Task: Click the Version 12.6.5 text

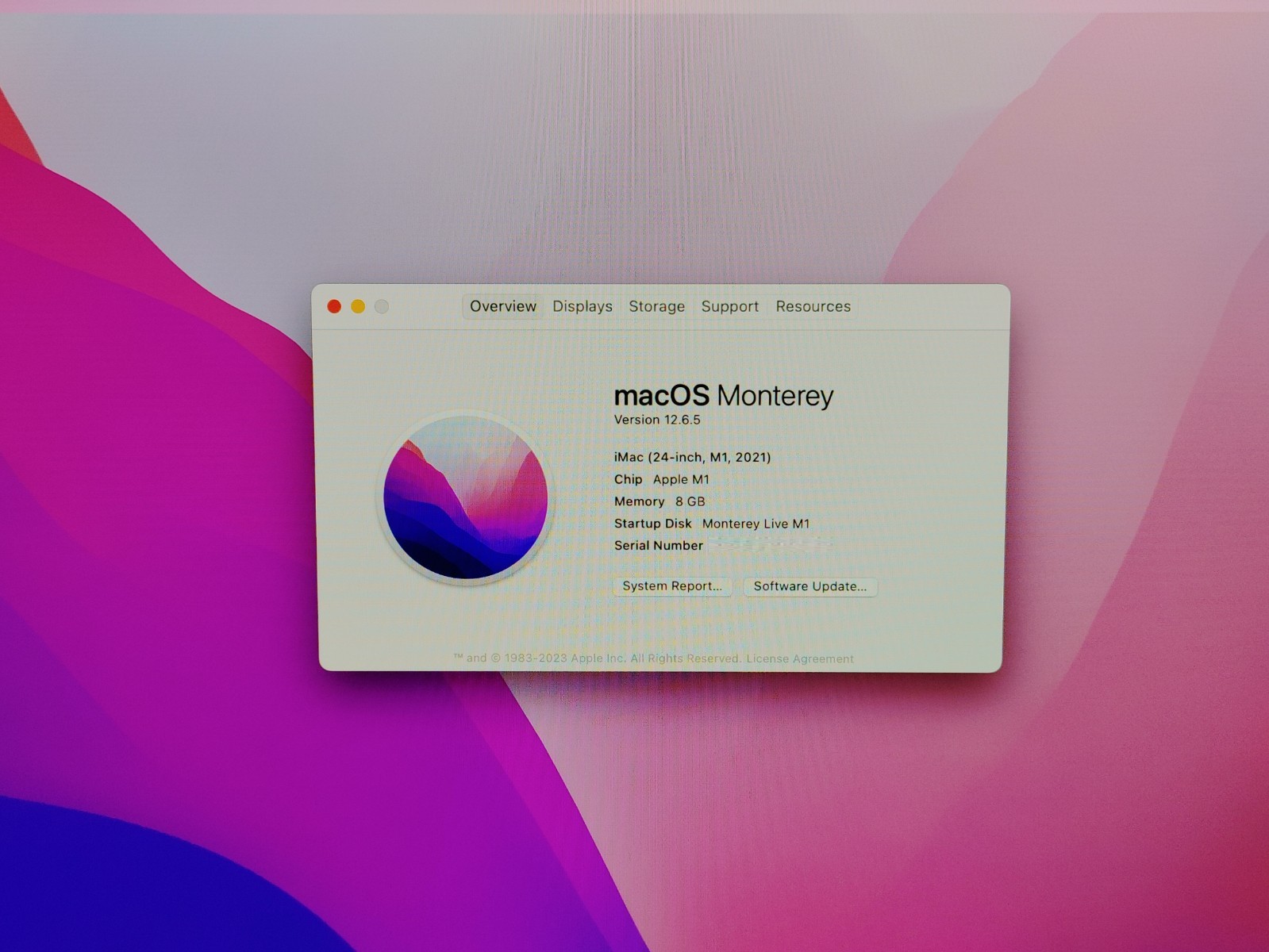Action: (657, 420)
